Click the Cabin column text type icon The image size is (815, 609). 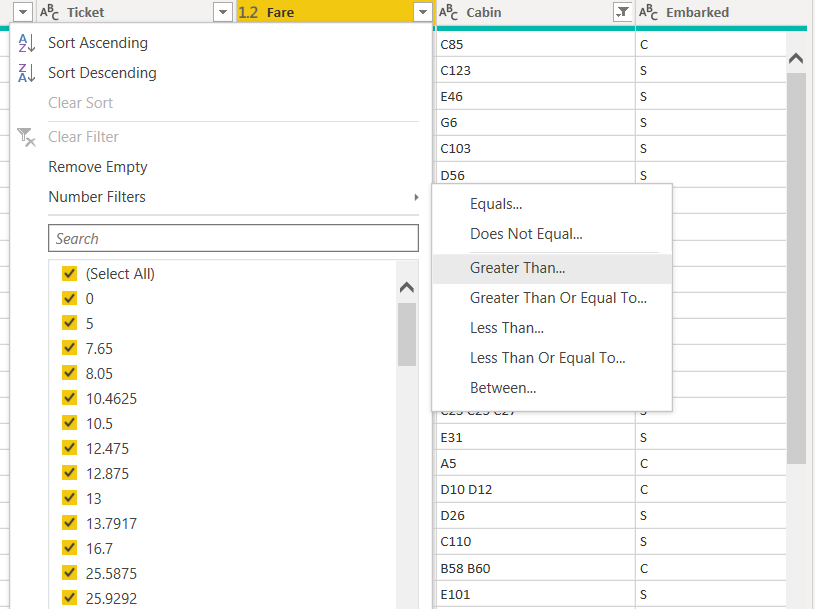[x=449, y=12]
